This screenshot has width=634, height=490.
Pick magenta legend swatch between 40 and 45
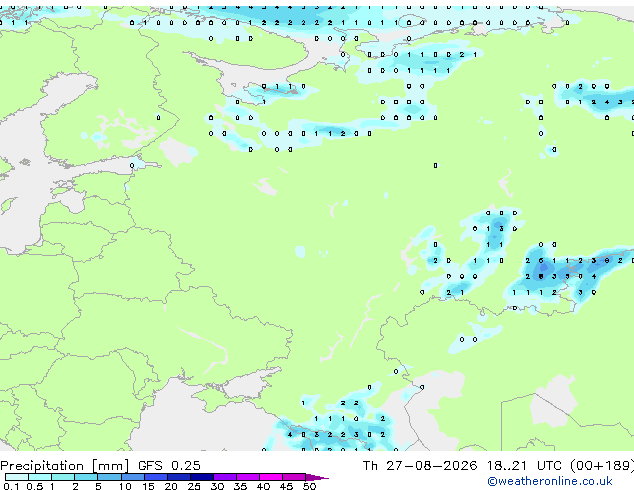coord(271,477)
